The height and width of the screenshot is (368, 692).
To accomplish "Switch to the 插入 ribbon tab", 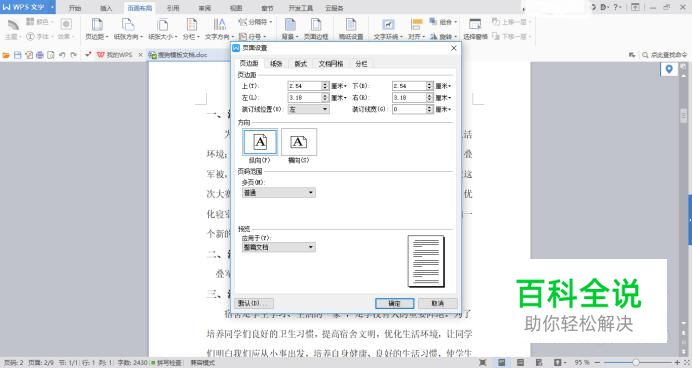I will (106, 8).
